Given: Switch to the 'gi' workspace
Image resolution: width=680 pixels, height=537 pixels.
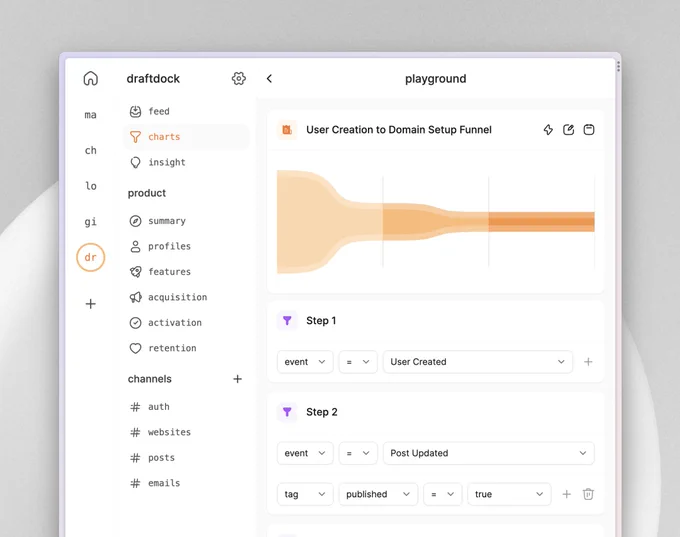Looking at the screenshot, I should click(91, 222).
